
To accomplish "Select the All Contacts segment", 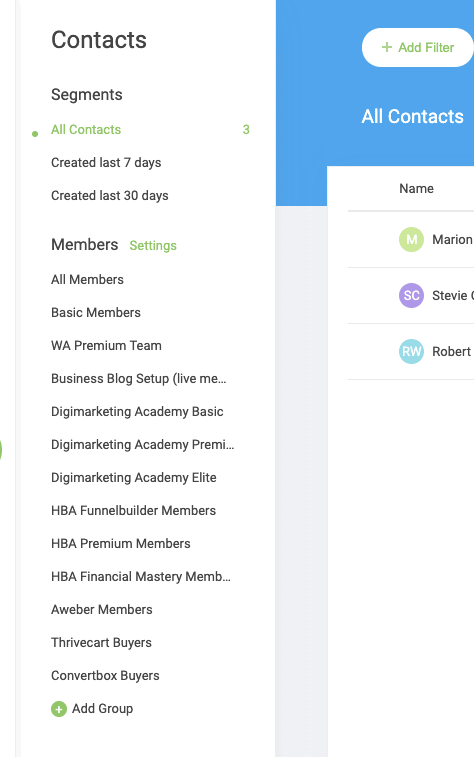I will (86, 129).
